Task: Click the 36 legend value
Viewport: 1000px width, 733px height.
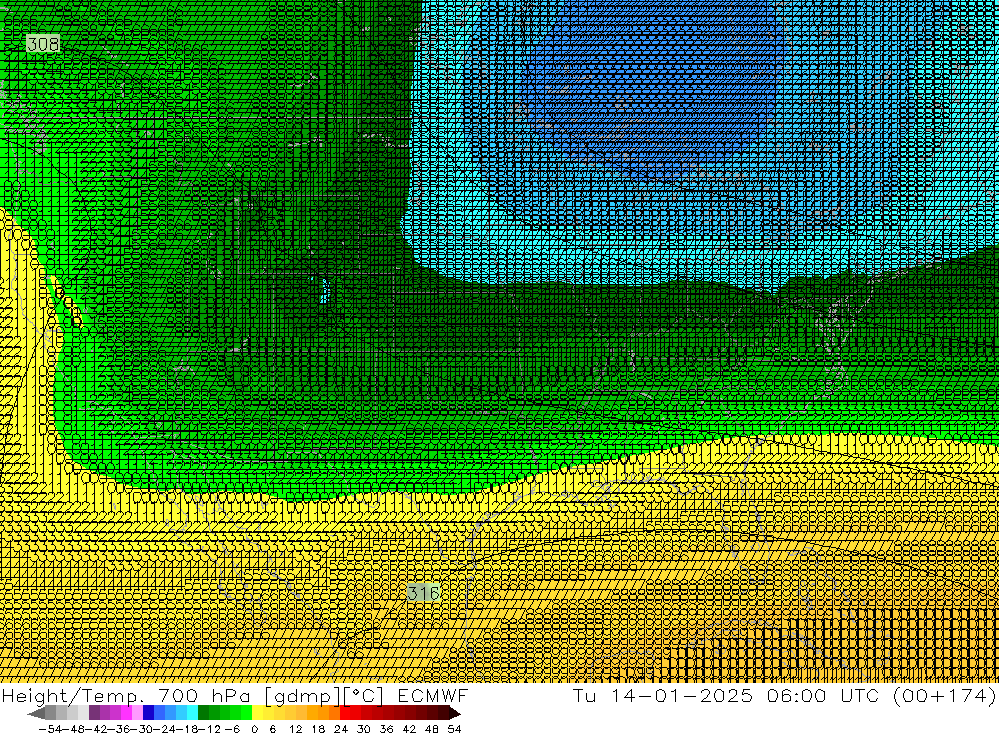Action: [386, 729]
